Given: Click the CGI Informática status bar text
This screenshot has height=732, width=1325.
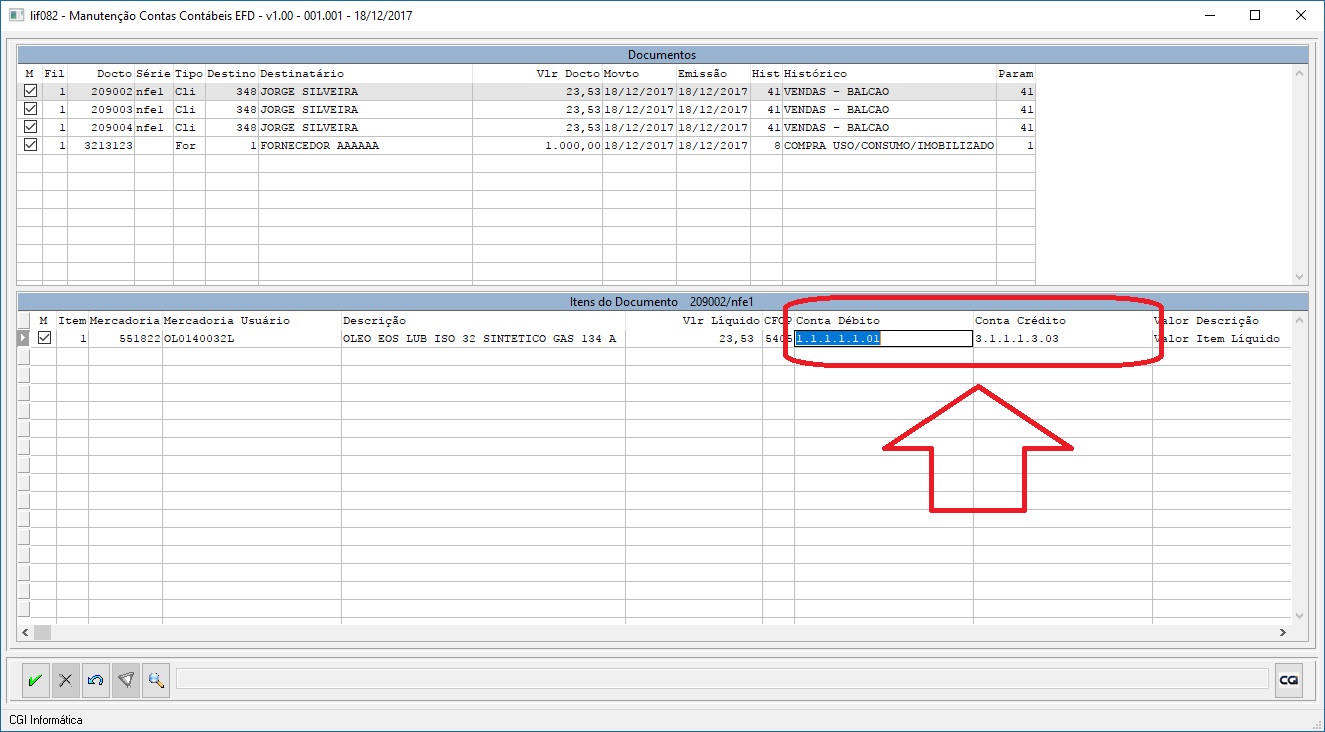Looking at the screenshot, I should [46, 720].
